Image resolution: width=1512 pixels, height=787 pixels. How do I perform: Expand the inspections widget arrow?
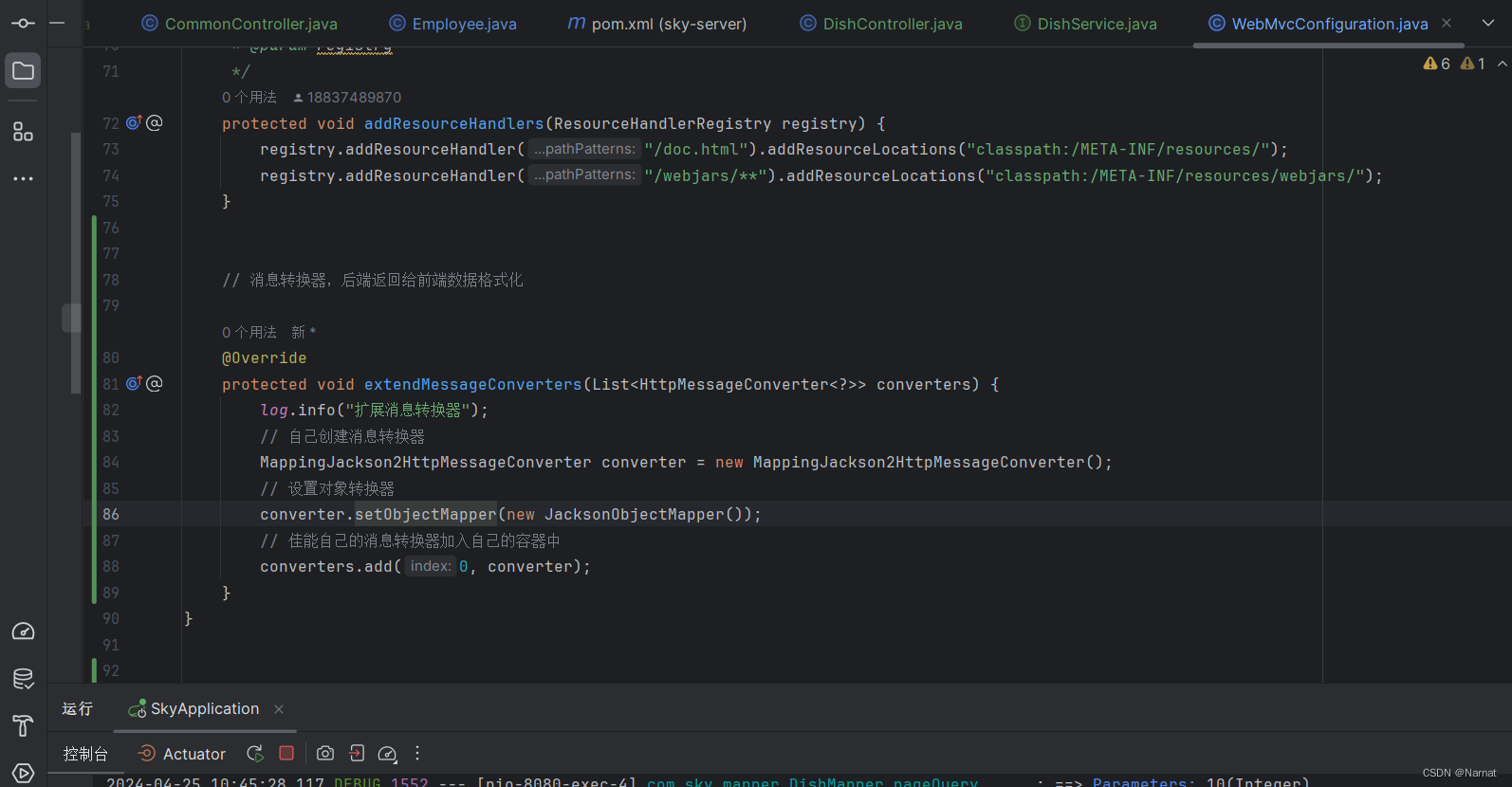[1502, 64]
